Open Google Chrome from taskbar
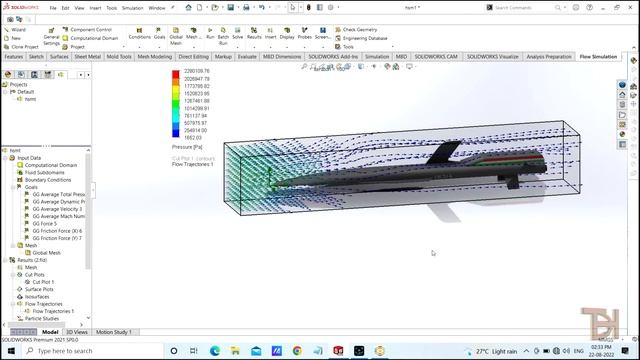Screen dimensions: 640x360 point(297,351)
